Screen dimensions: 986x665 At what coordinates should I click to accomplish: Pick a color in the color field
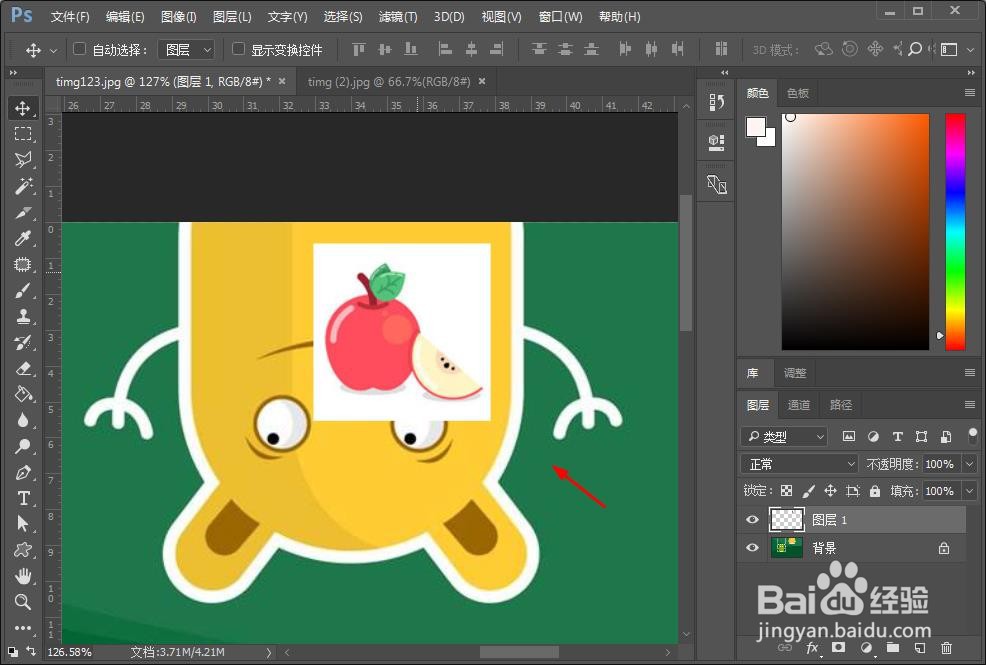(x=855, y=231)
